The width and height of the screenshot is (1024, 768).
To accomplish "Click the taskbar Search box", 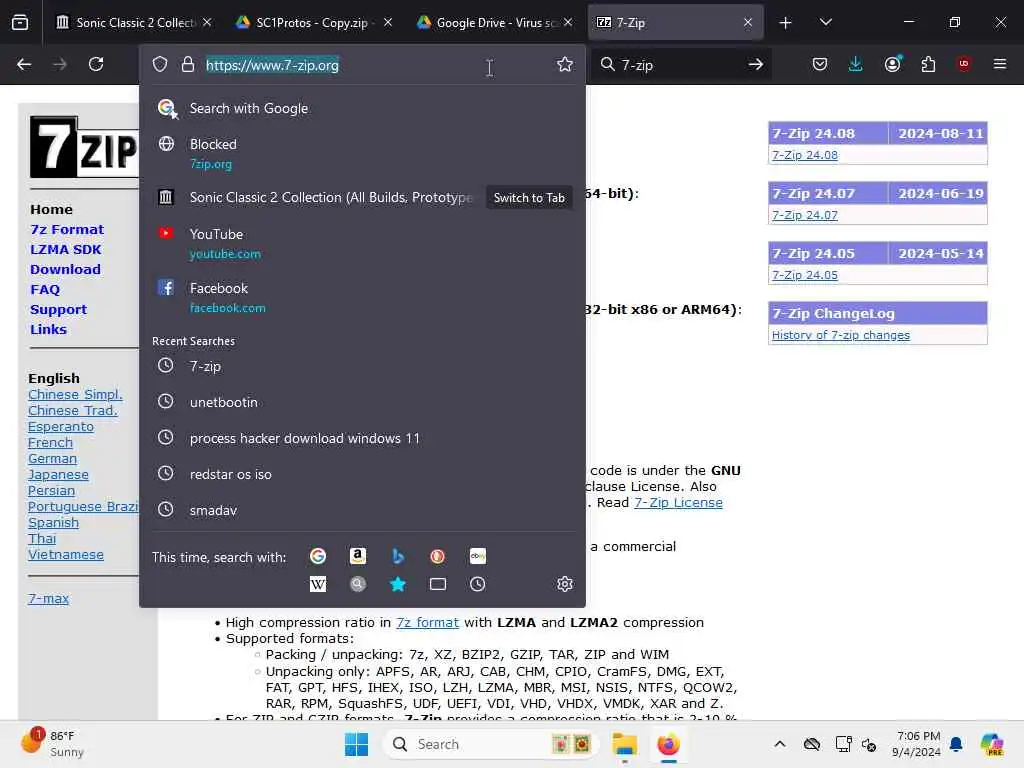I will [490, 744].
